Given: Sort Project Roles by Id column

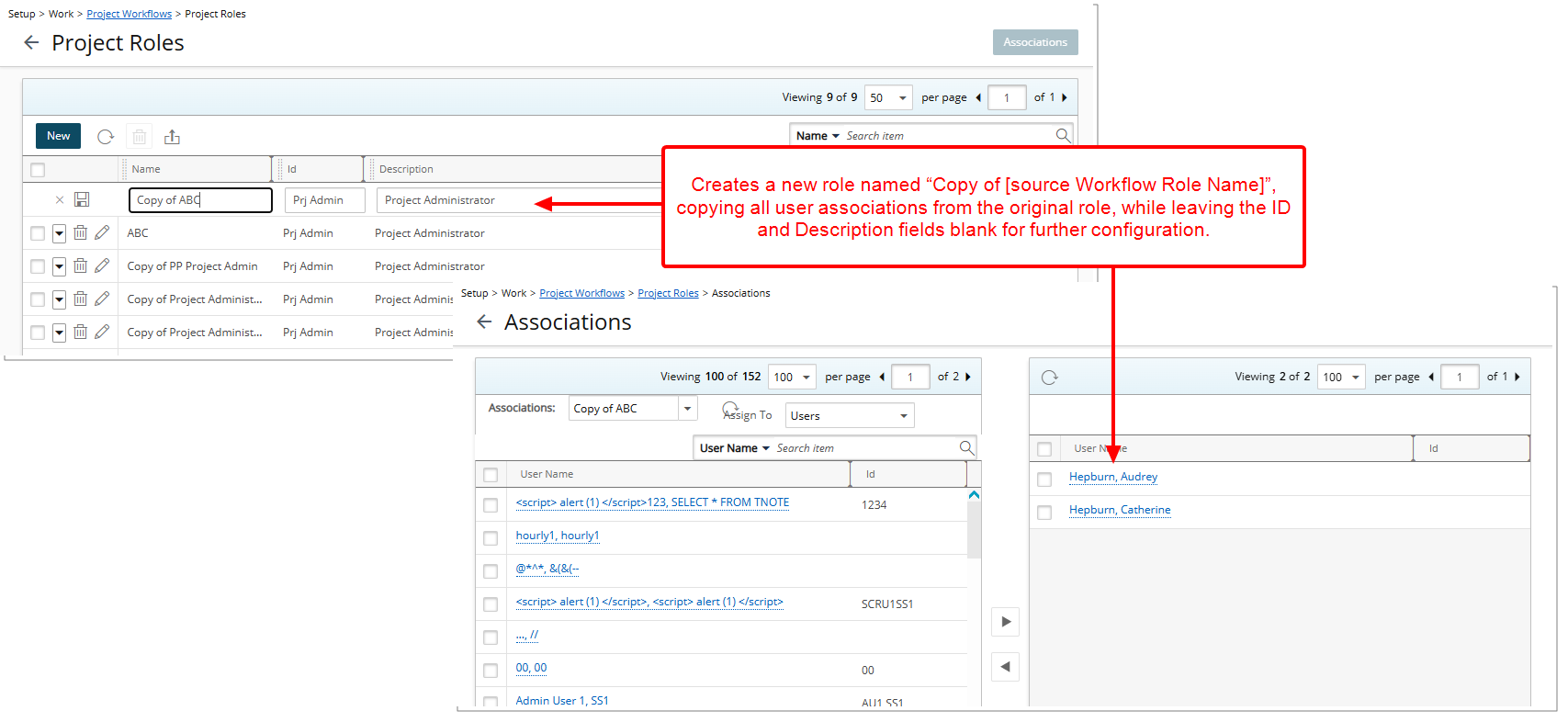Looking at the screenshot, I should click(x=292, y=169).
